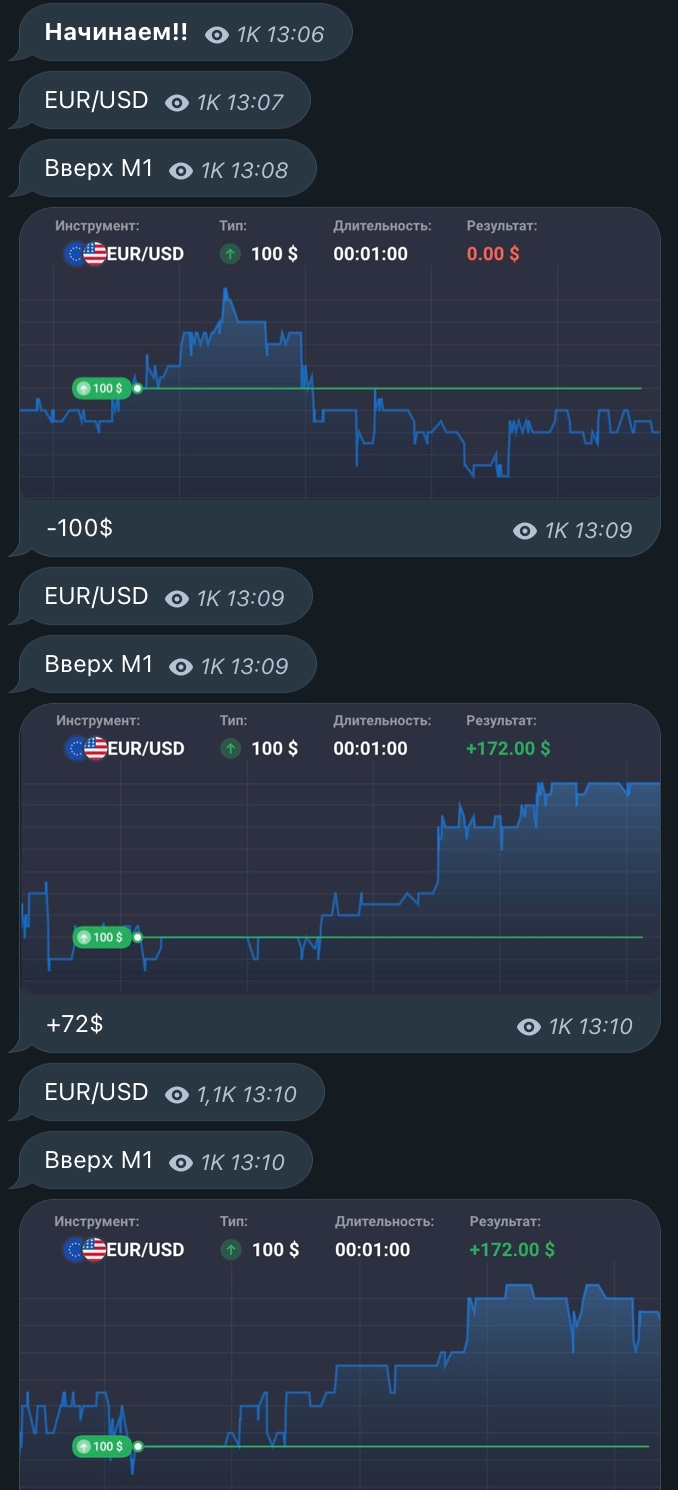Select the Вверх M1 message sent at 13:08
The image size is (678, 1490).
click(99, 169)
